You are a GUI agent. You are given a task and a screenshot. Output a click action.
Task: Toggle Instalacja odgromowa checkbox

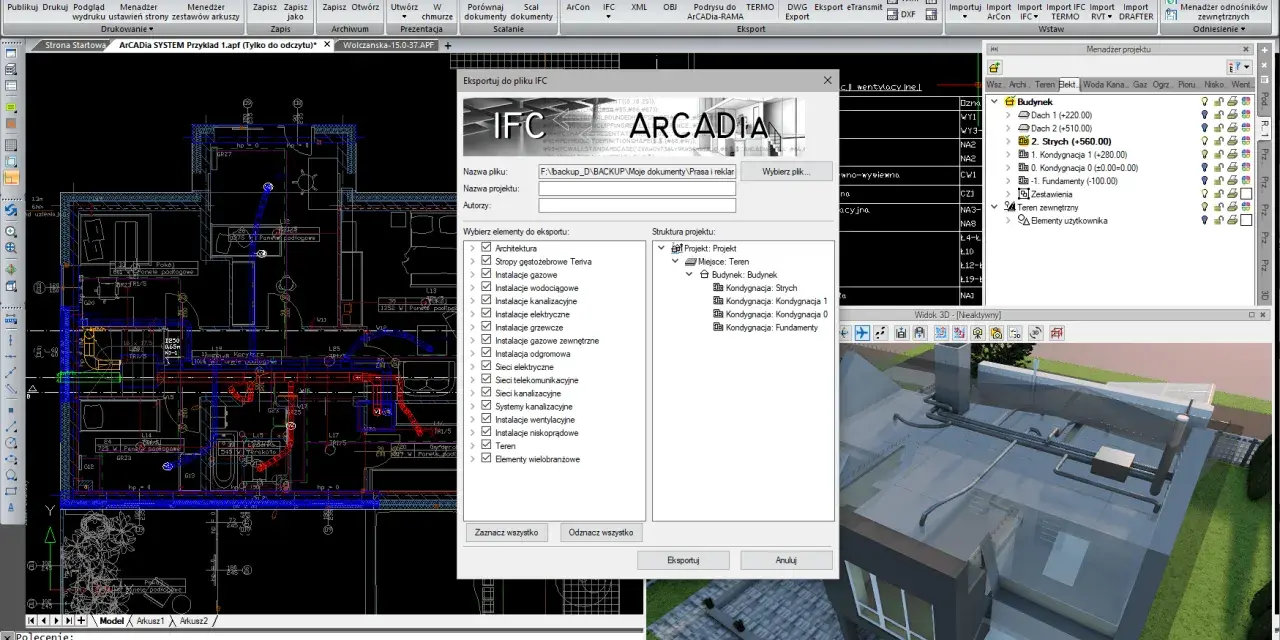pyautogui.click(x=486, y=353)
